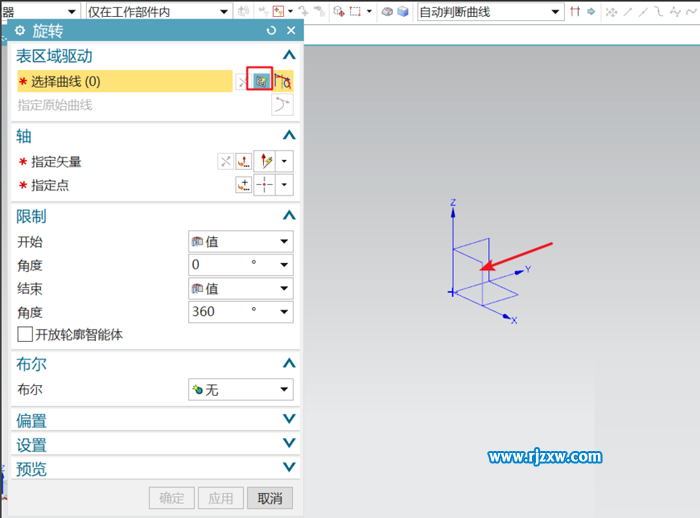Screen dimensions: 700x518
Task: Open the 旋转 dialog gear settings icon
Action: coord(20,30)
